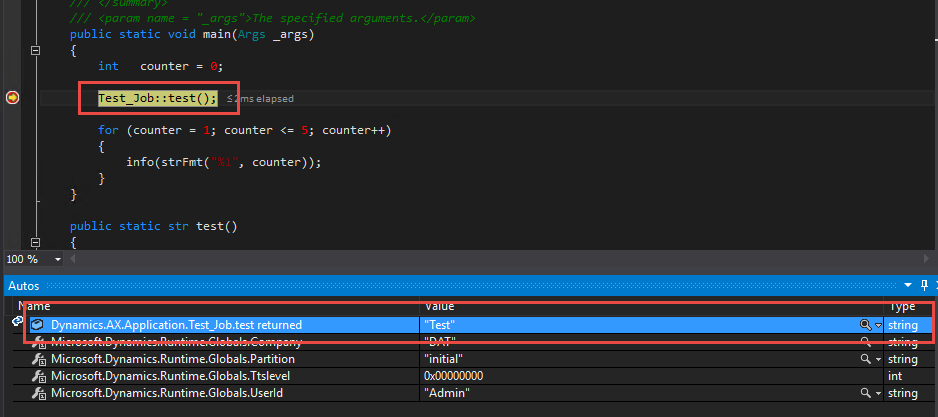Screen dimensions: 938x417
Task: Click the highlighted Test_Job::test() statement
Action: [158, 98]
